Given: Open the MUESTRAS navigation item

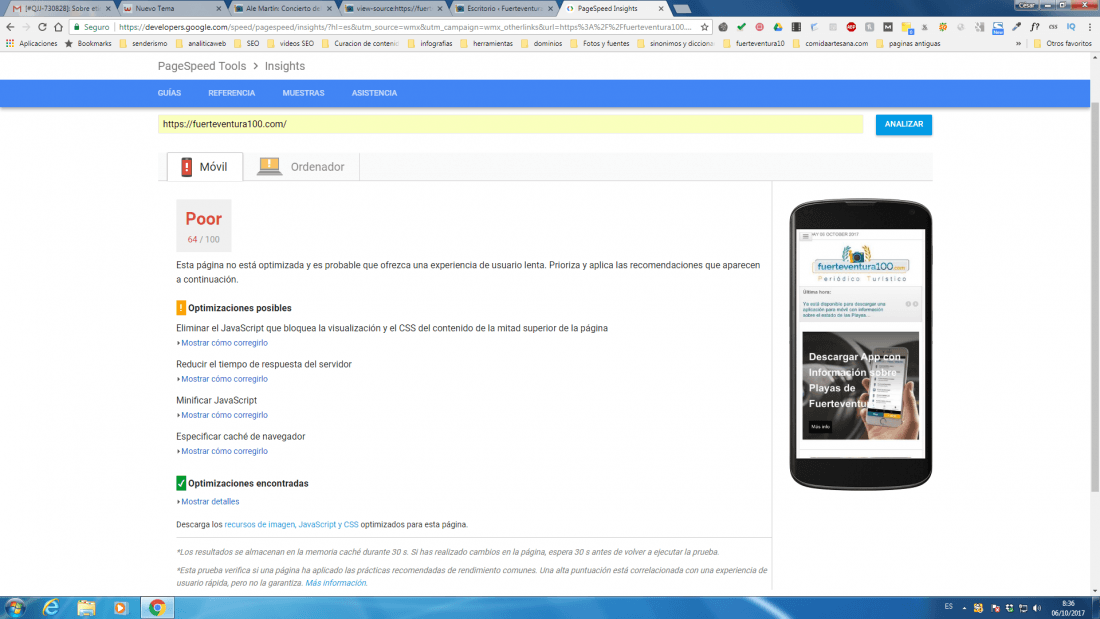Looking at the screenshot, I should point(303,93).
